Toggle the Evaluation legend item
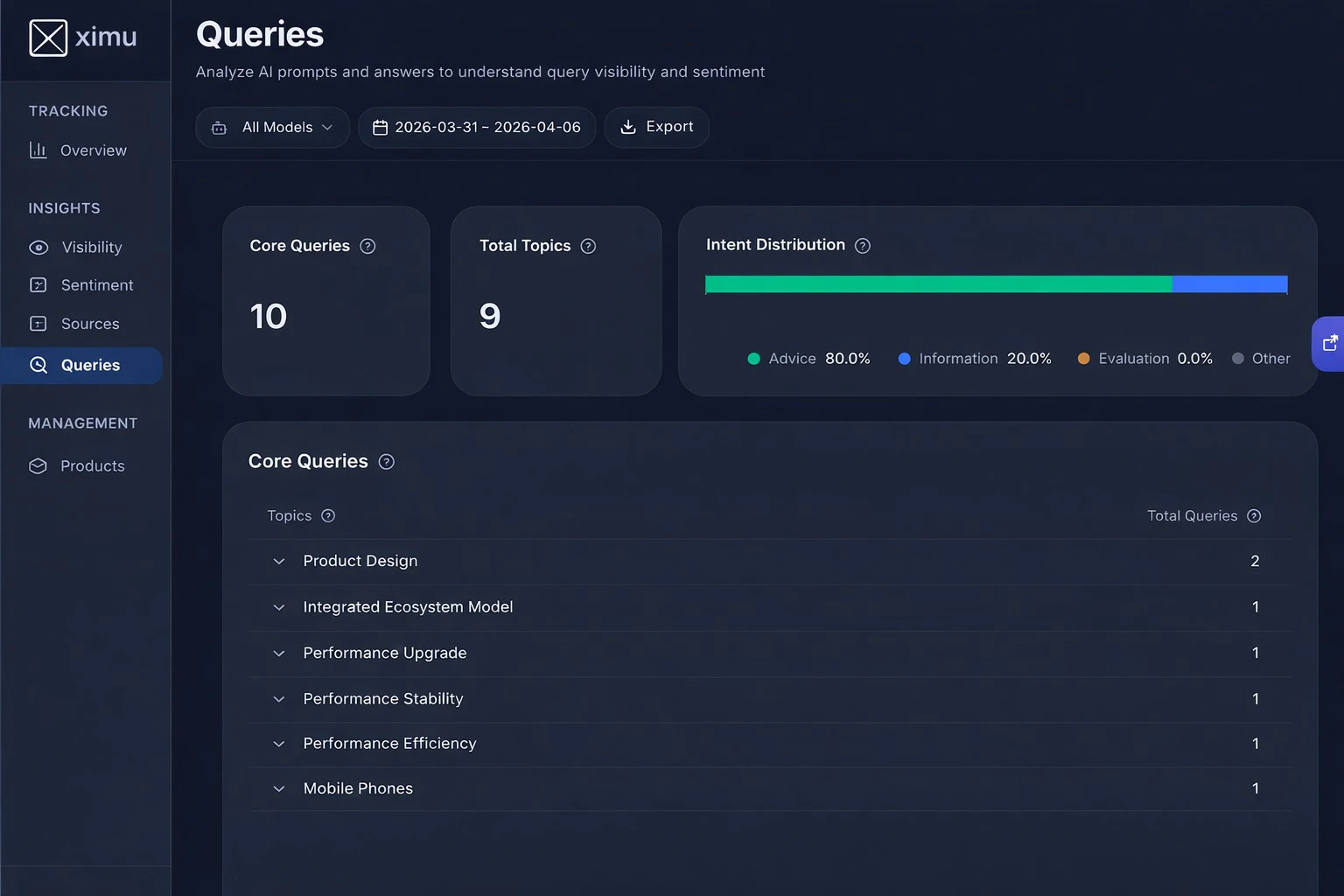 (1144, 359)
